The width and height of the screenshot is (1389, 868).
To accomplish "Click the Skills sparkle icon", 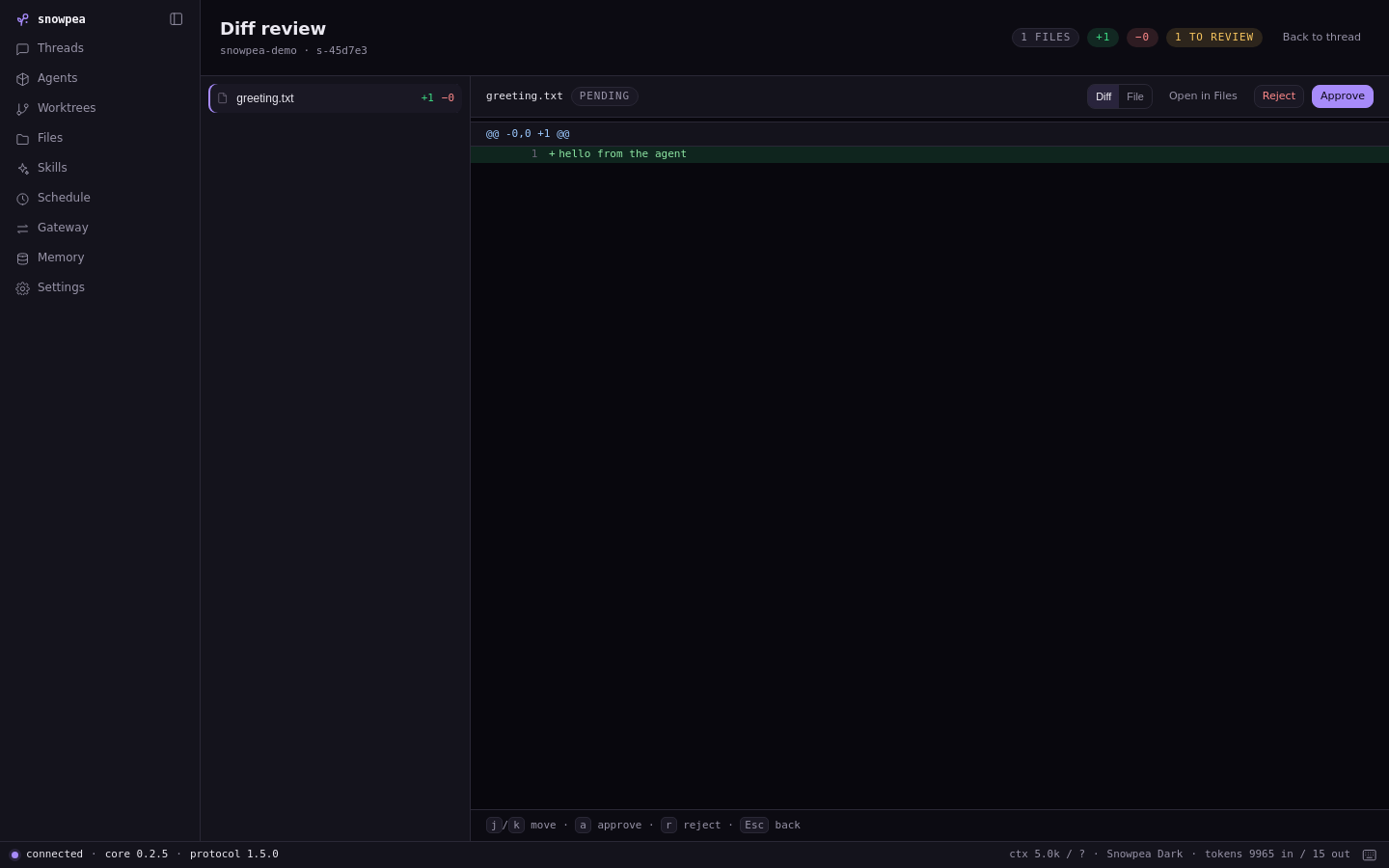I will coord(22,169).
